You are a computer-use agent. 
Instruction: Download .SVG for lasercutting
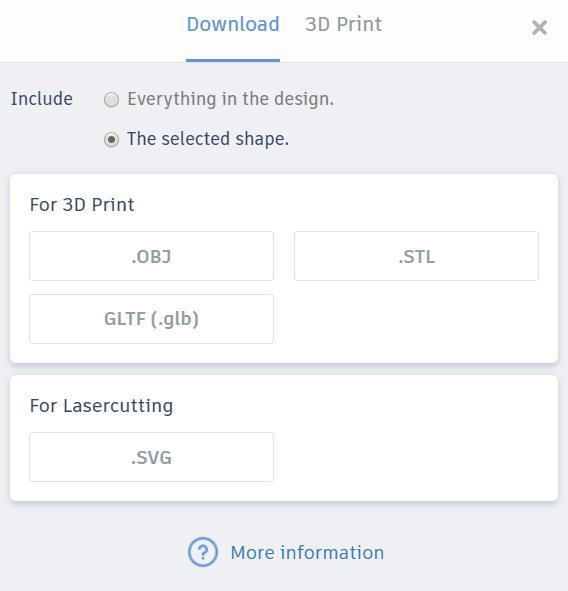tap(152, 457)
